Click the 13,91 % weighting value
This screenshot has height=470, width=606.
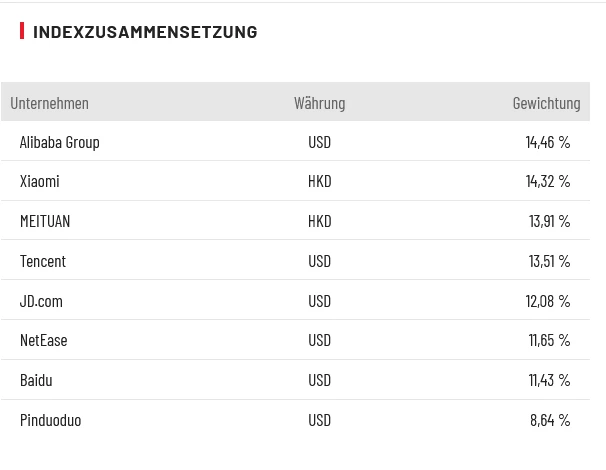point(549,221)
